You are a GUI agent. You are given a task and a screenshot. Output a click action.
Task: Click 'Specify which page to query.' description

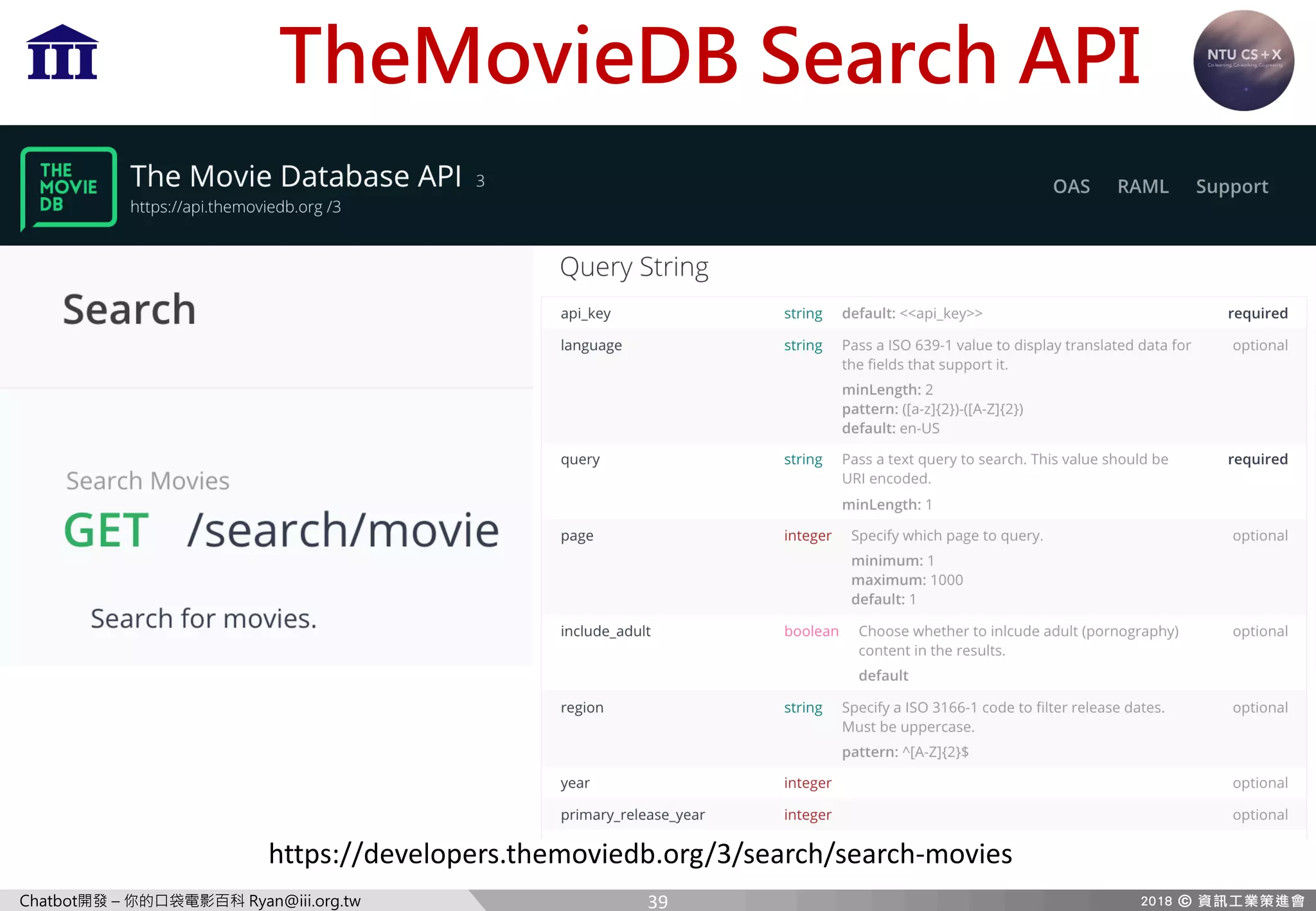point(947,536)
